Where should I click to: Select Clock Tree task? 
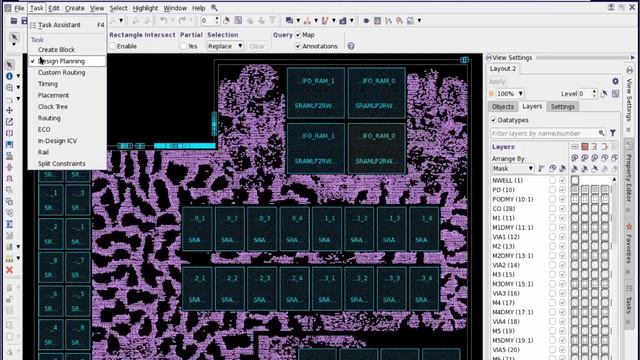click(53, 107)
